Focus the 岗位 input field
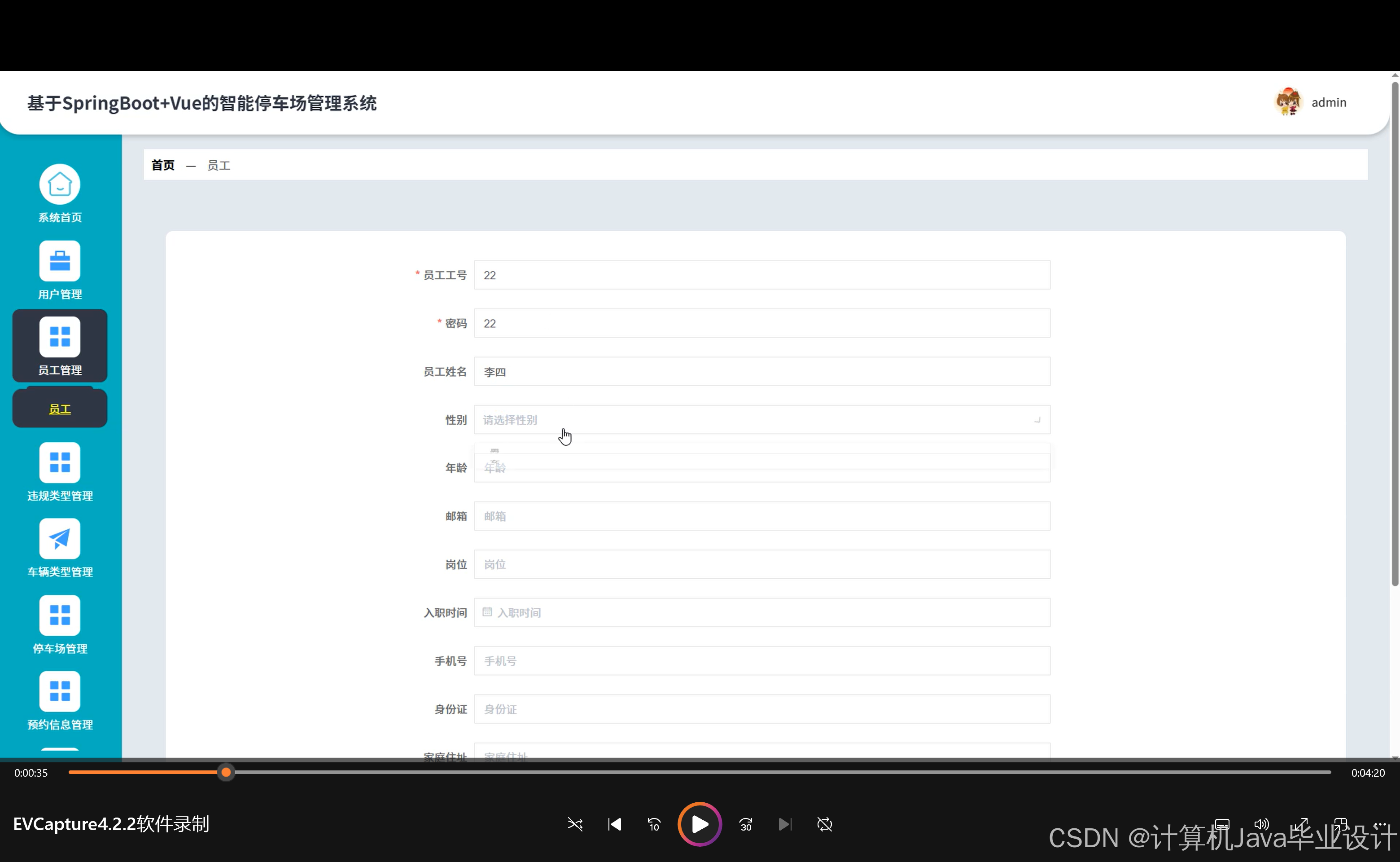This screenshot has height=862, width=1400. (762, 564)
